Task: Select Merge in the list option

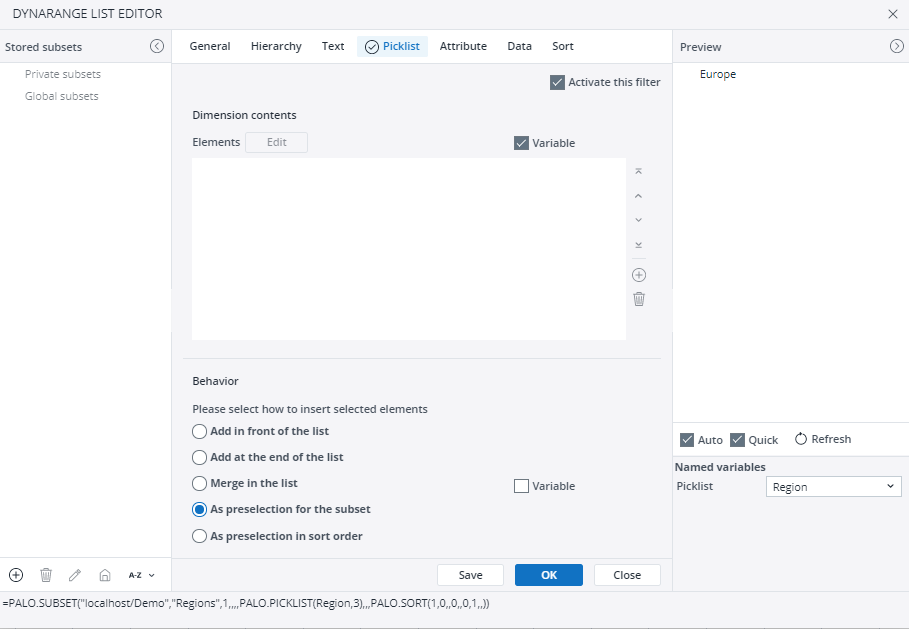Action: (x=199, y=483)
